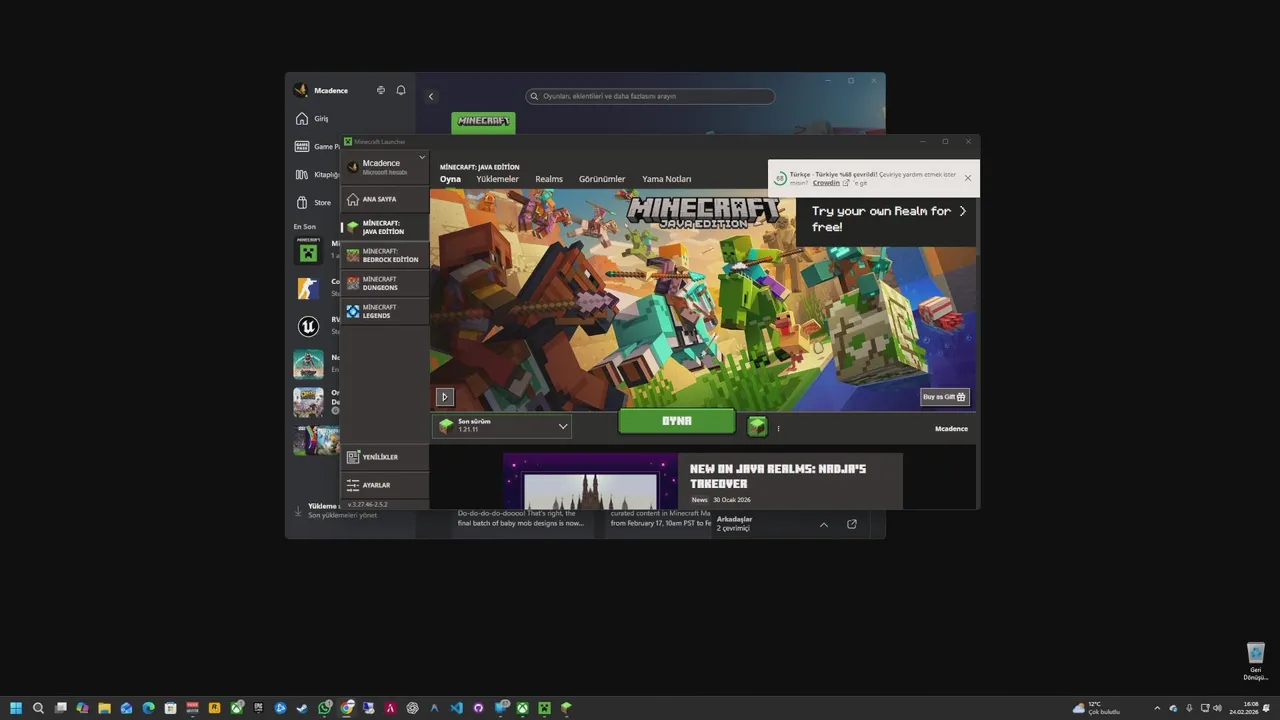Select Minecraft Legends in launcher sidebar
The height and width of the screenshot is (720, 1280).
(x=384, y=311)
